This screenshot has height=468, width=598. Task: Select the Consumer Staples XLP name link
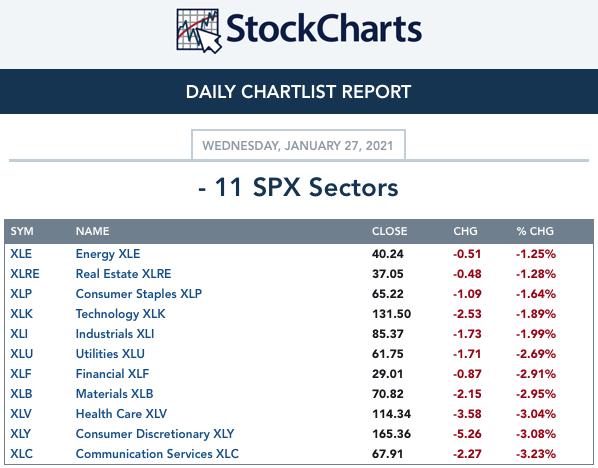pyautogui.click(x=139, y=294)
